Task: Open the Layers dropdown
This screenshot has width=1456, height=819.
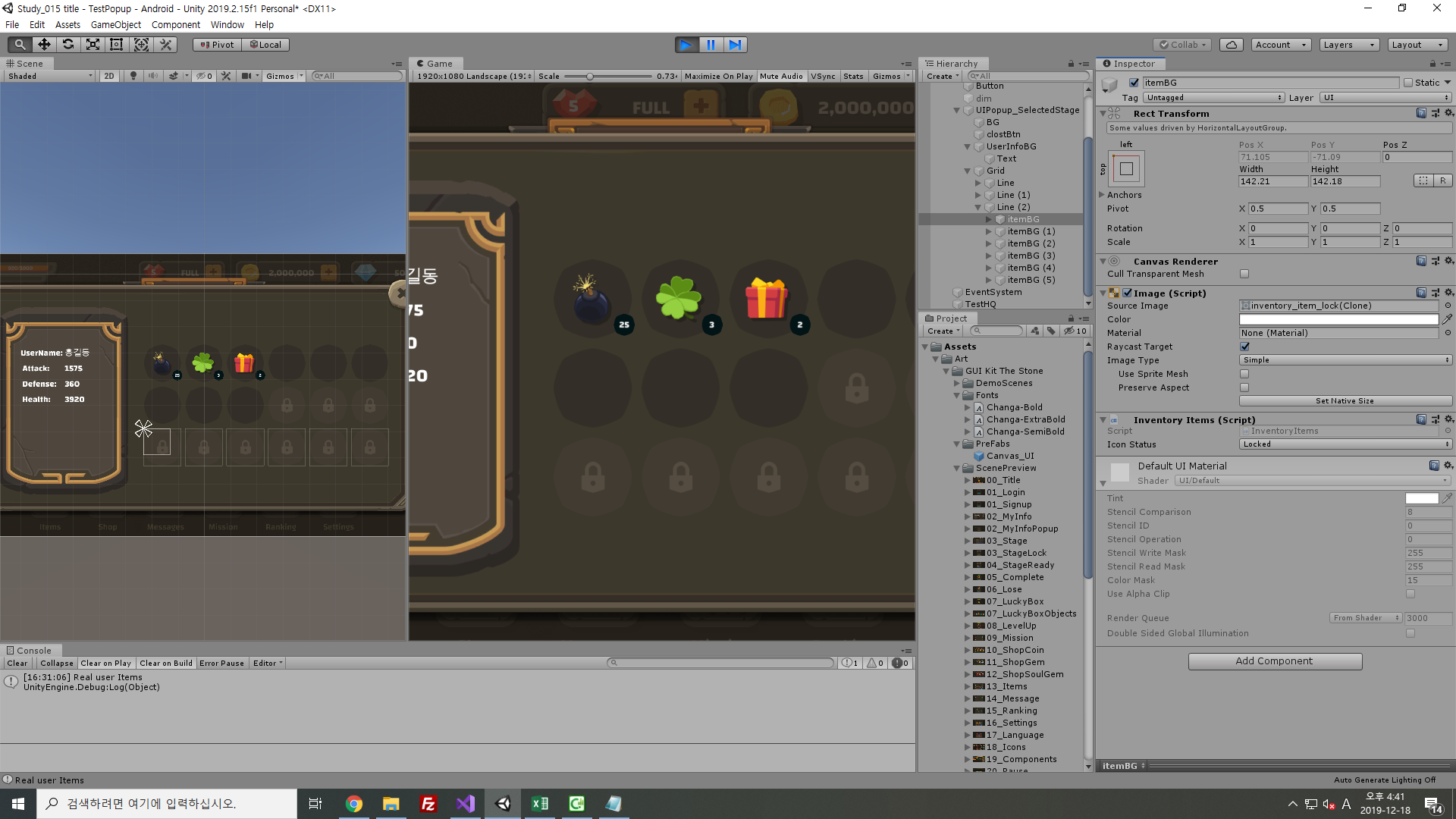Action: pos(1348,45)
